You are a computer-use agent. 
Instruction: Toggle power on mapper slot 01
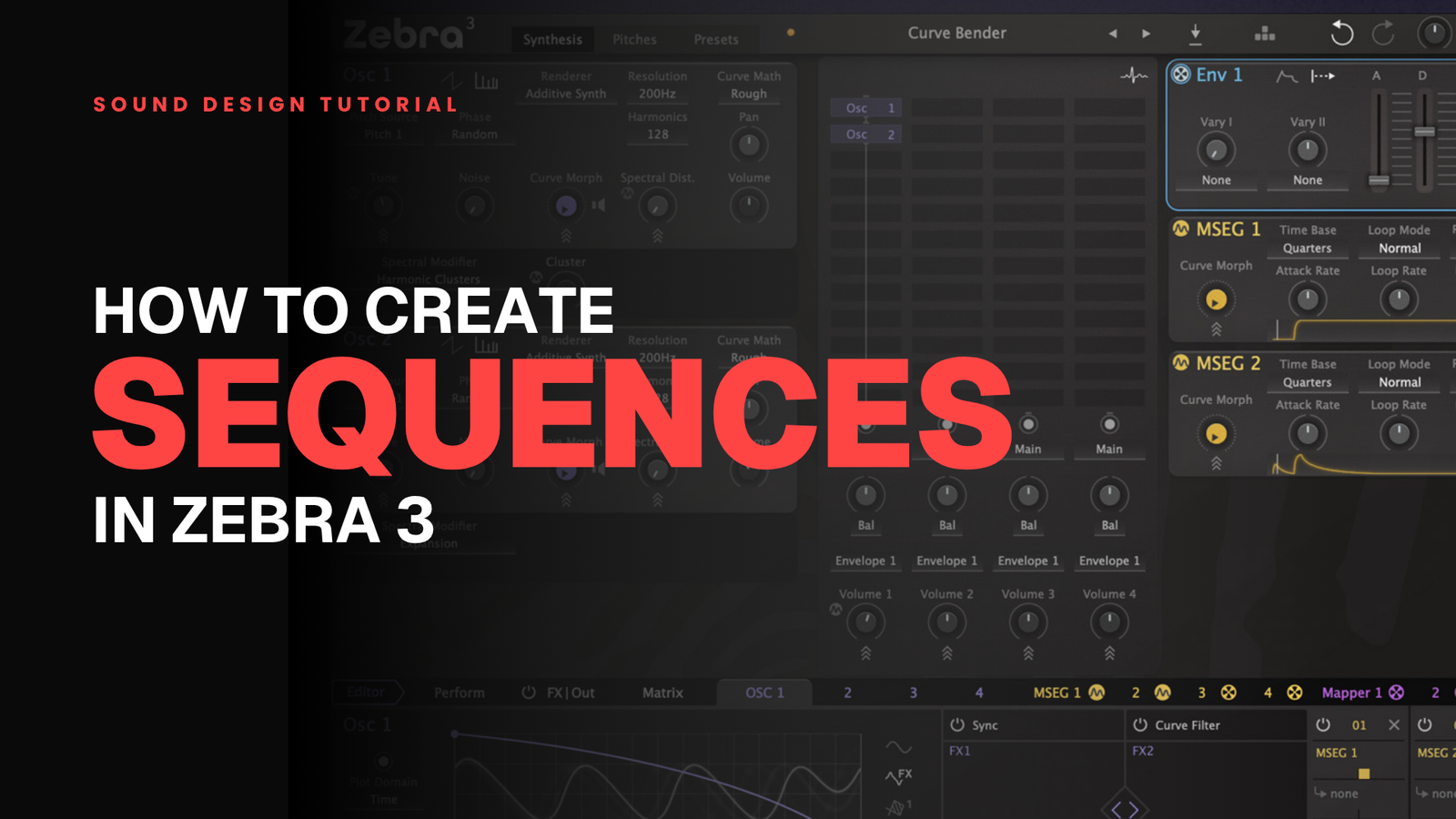pos(1323,725)
